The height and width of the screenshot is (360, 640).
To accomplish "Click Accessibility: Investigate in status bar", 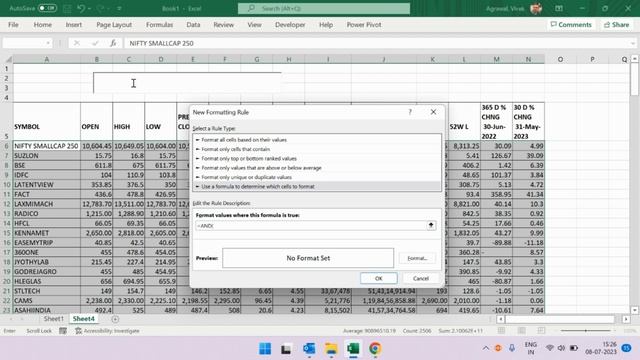I will (x=107, y=331).
